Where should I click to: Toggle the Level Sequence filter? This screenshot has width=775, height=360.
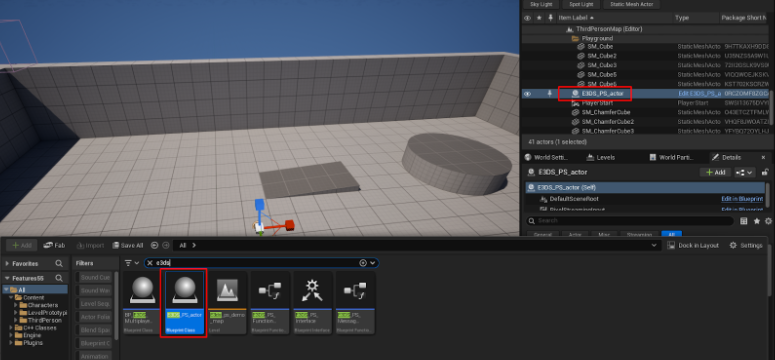[95, 304]
